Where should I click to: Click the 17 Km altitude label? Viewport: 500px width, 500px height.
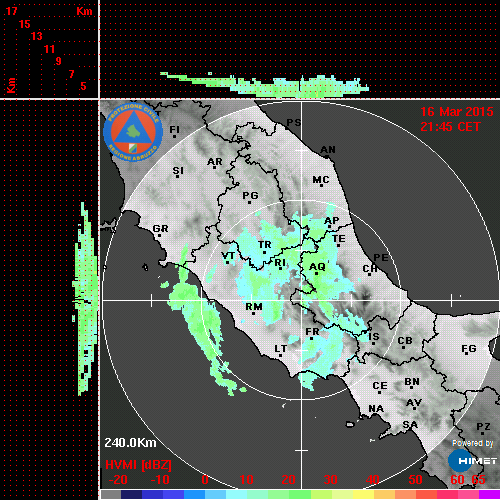[x=11, y=11]
